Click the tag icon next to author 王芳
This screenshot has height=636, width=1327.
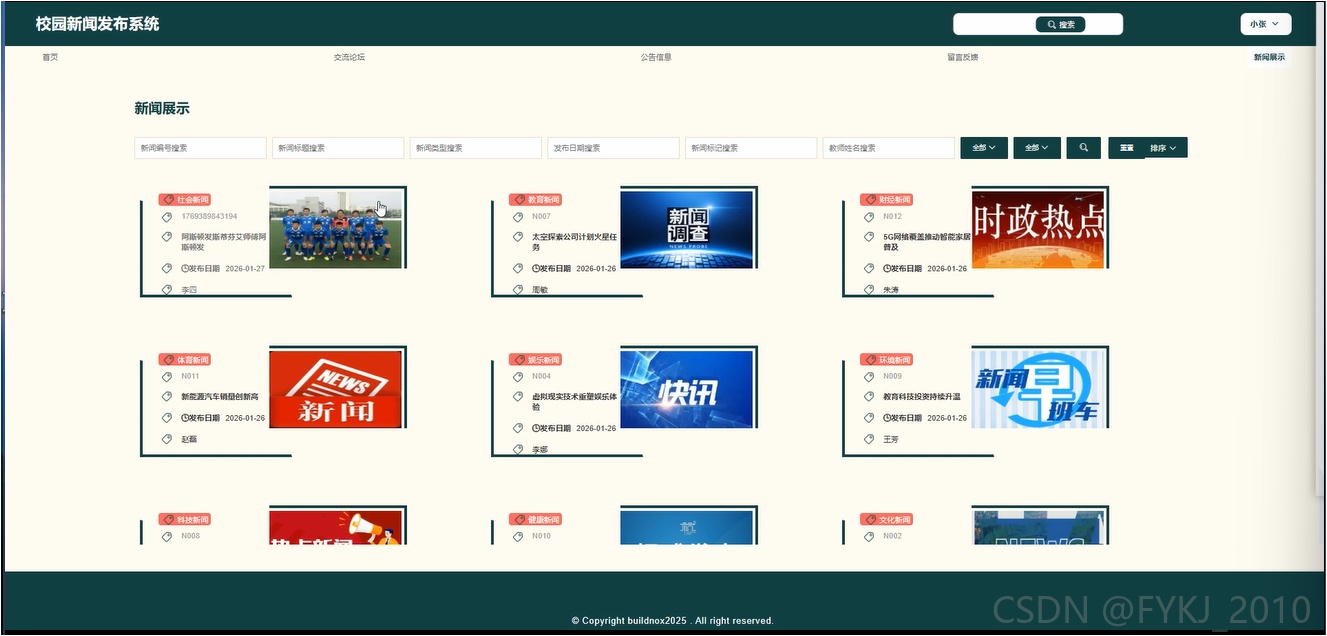[x=869, y=439]
